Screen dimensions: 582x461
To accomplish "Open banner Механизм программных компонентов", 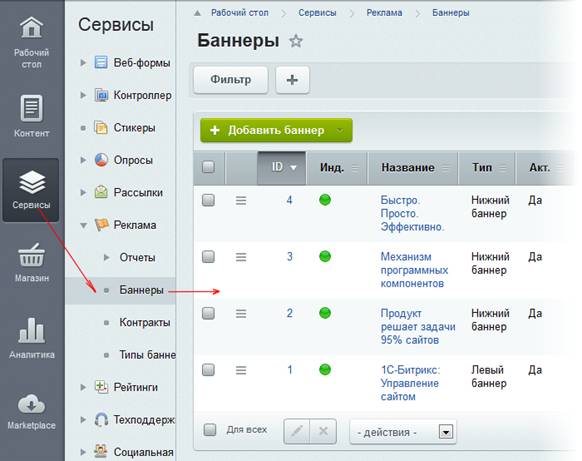I will click(x=414, y=270).
